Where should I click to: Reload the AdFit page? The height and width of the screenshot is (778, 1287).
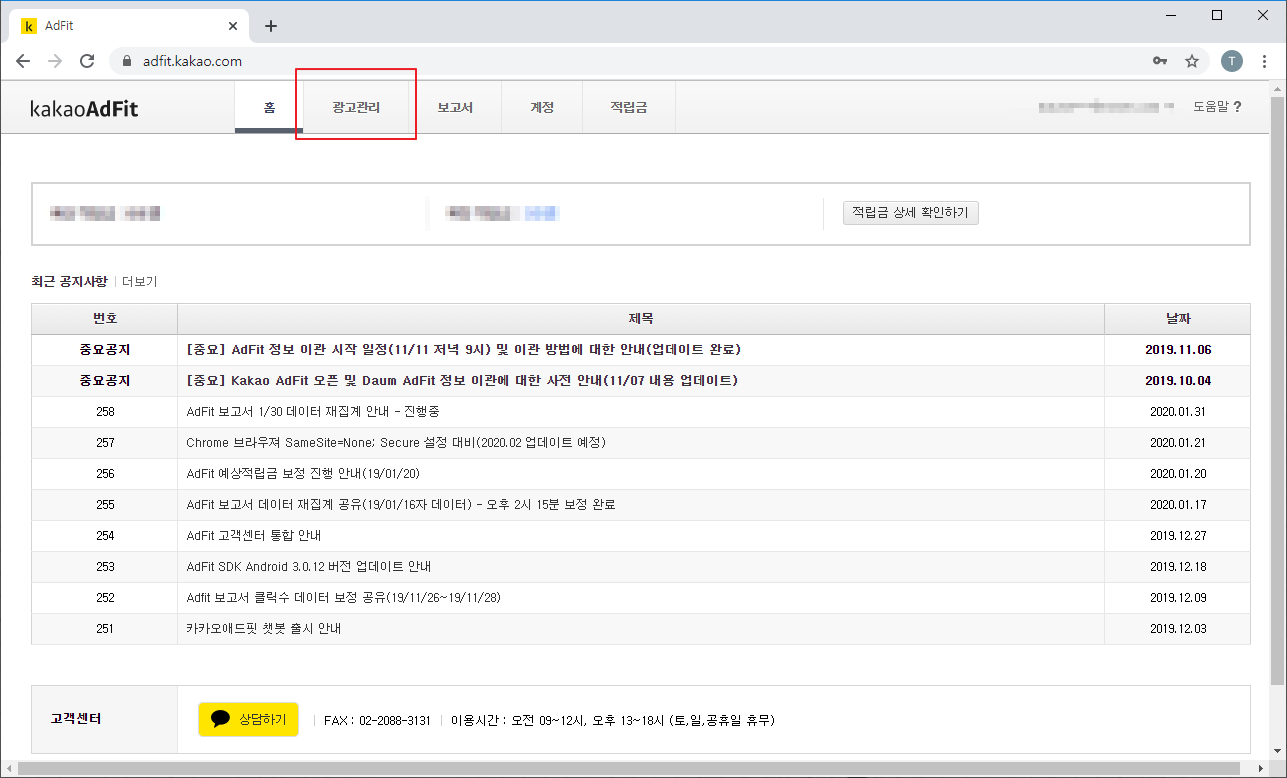click(x=87, y=61)
